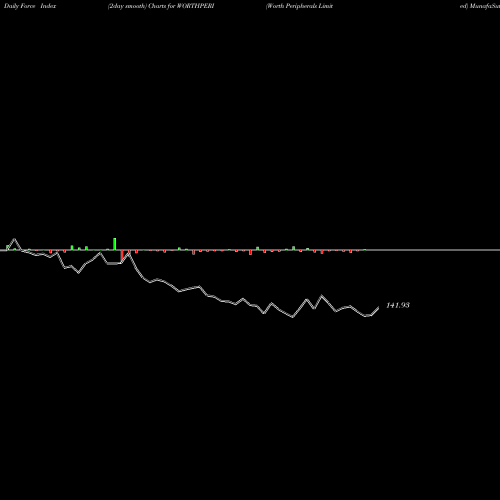Click the 'ed) MunafaSutra' text at top right

(480, 6)
